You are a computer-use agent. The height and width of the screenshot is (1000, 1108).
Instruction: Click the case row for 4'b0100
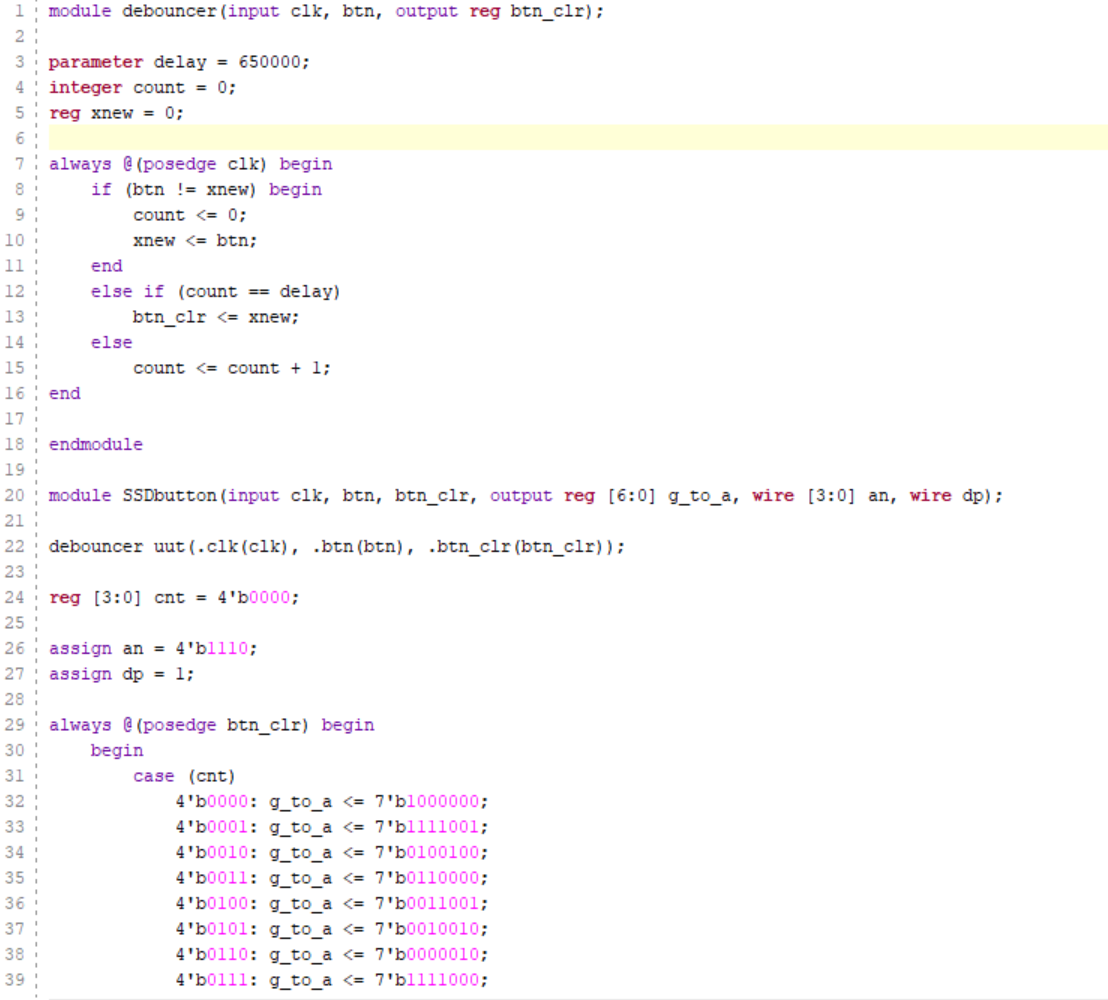(331, 902)
